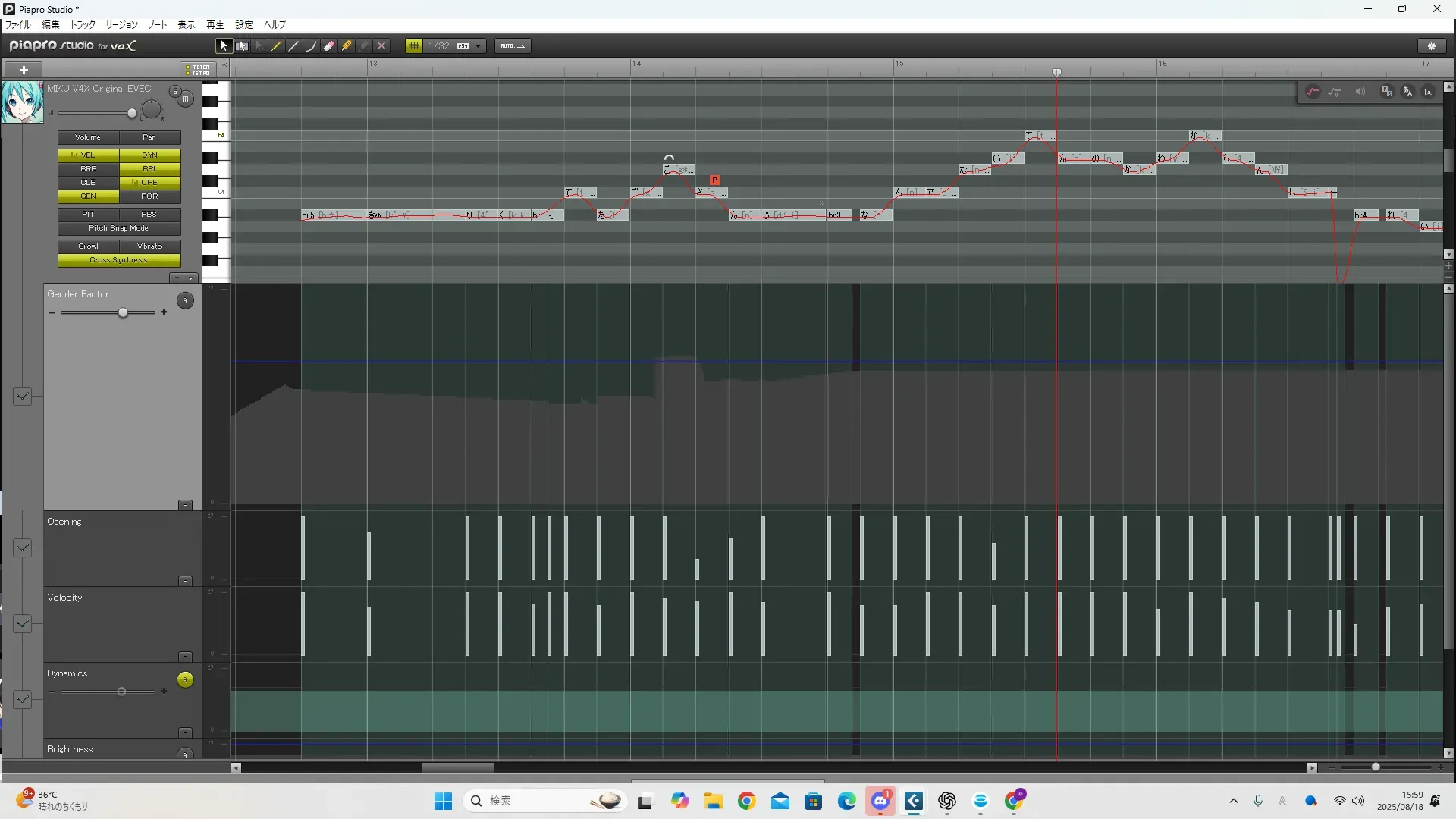Click the horizontal scrollbar thumb
The width and height of the screenshot is (1456, 819).
(457, 767)
